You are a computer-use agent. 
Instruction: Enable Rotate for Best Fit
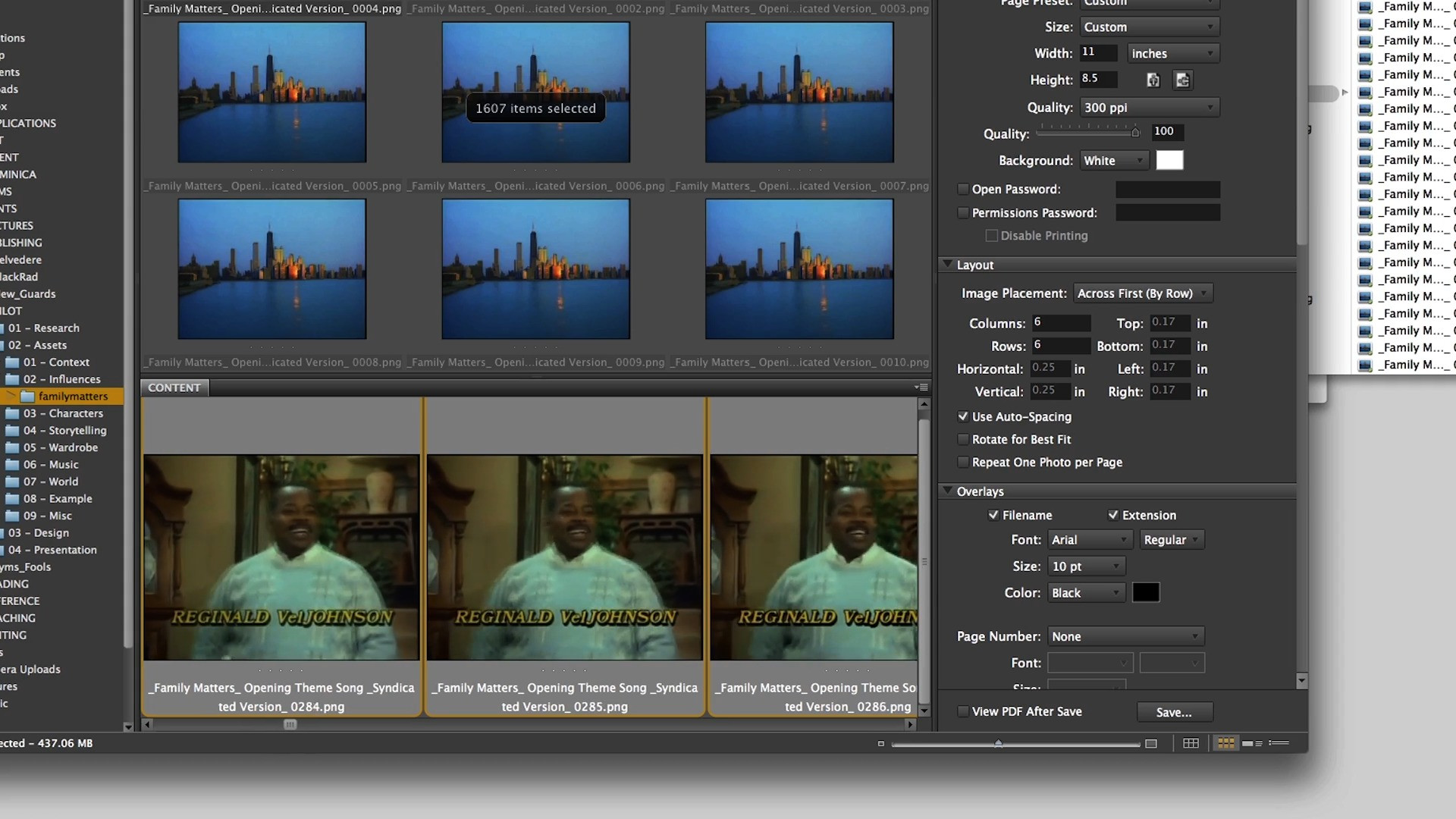coord(963,439)
